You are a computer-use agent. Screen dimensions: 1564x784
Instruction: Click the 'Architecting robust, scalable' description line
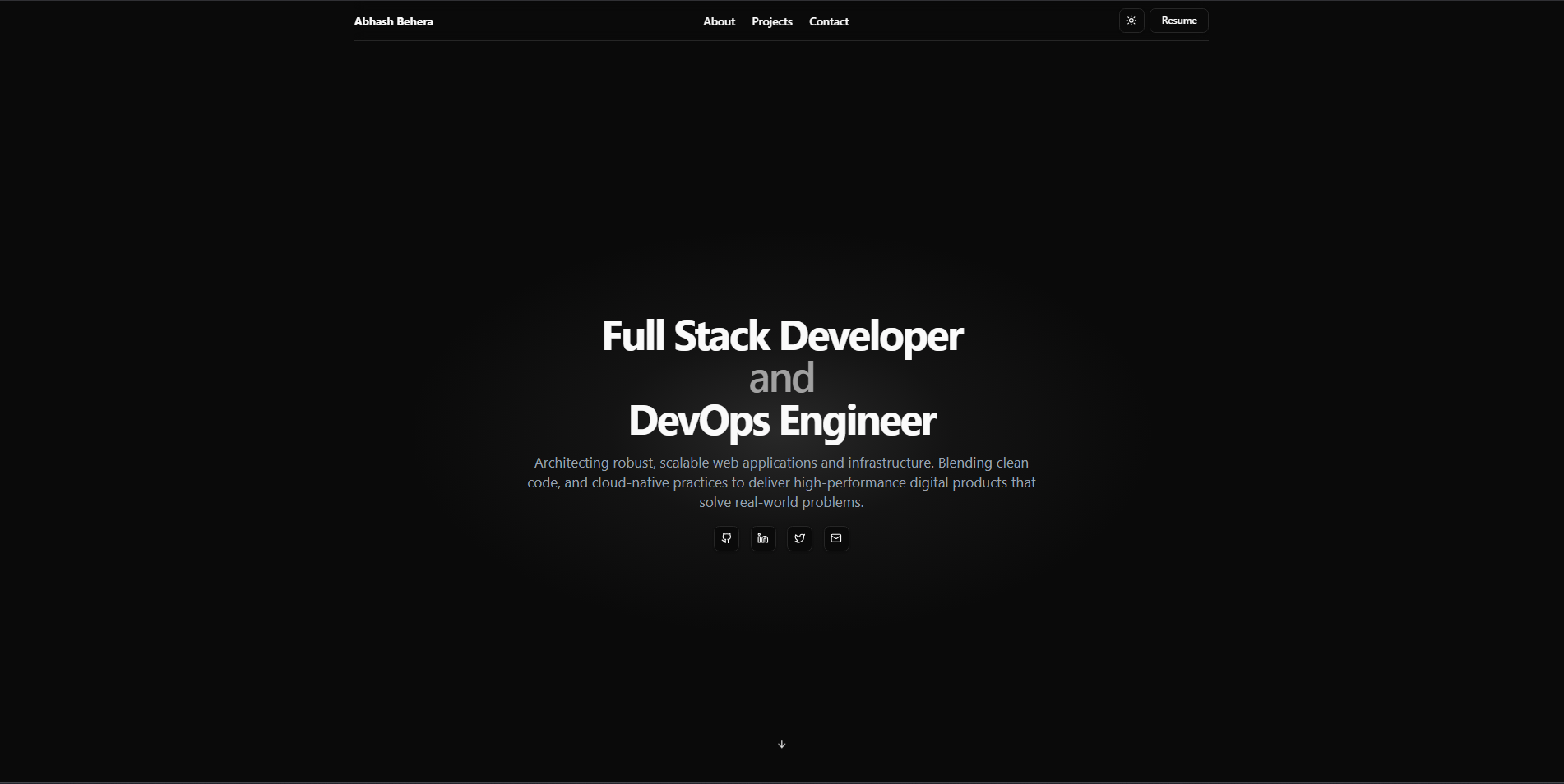point(781,463)
